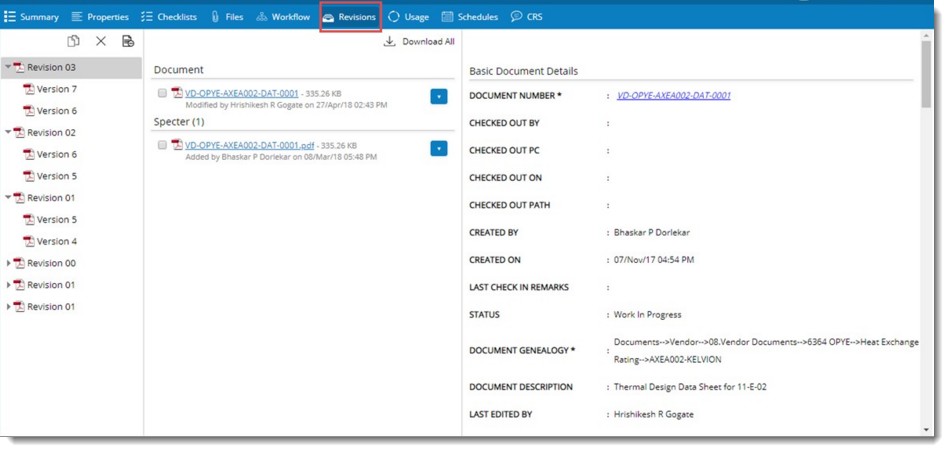Click the copy icon above the revision tree
Screen dimensions: 949x452
tap(74, 41)
